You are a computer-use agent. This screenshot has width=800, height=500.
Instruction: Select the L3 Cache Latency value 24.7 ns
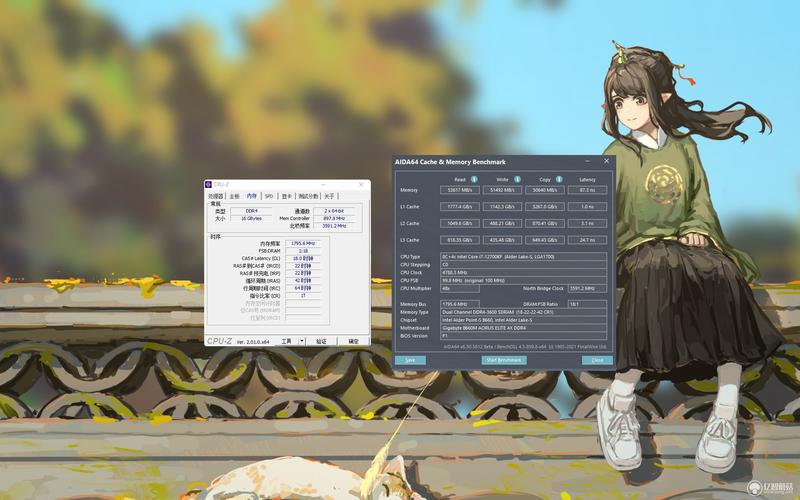point(588,240)
